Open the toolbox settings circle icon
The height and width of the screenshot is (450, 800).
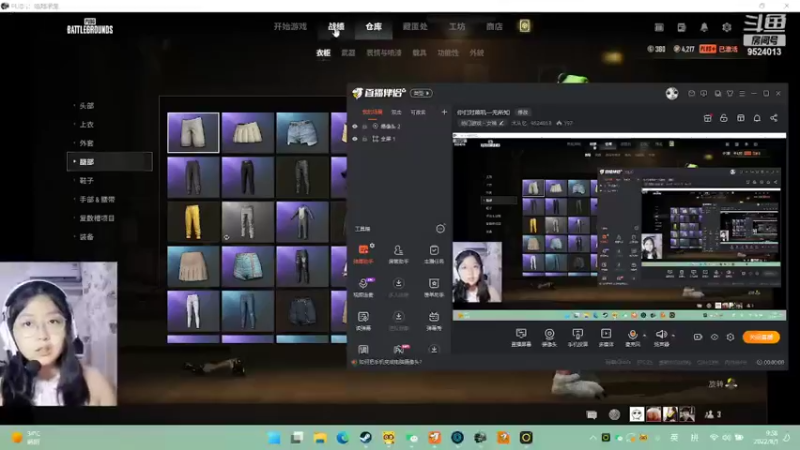point(440,229)
